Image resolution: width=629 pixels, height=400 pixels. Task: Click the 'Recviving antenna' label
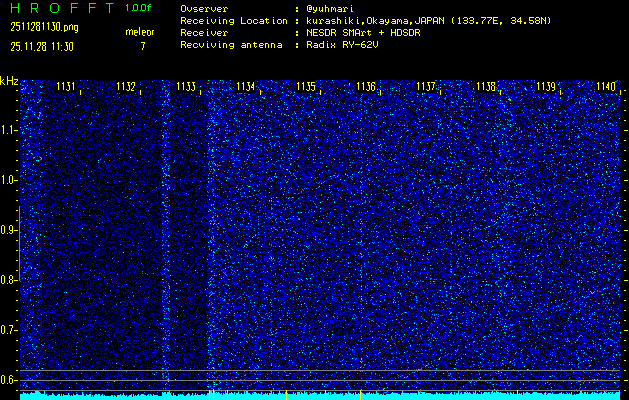pyautogui.click(x=231, y=45)
